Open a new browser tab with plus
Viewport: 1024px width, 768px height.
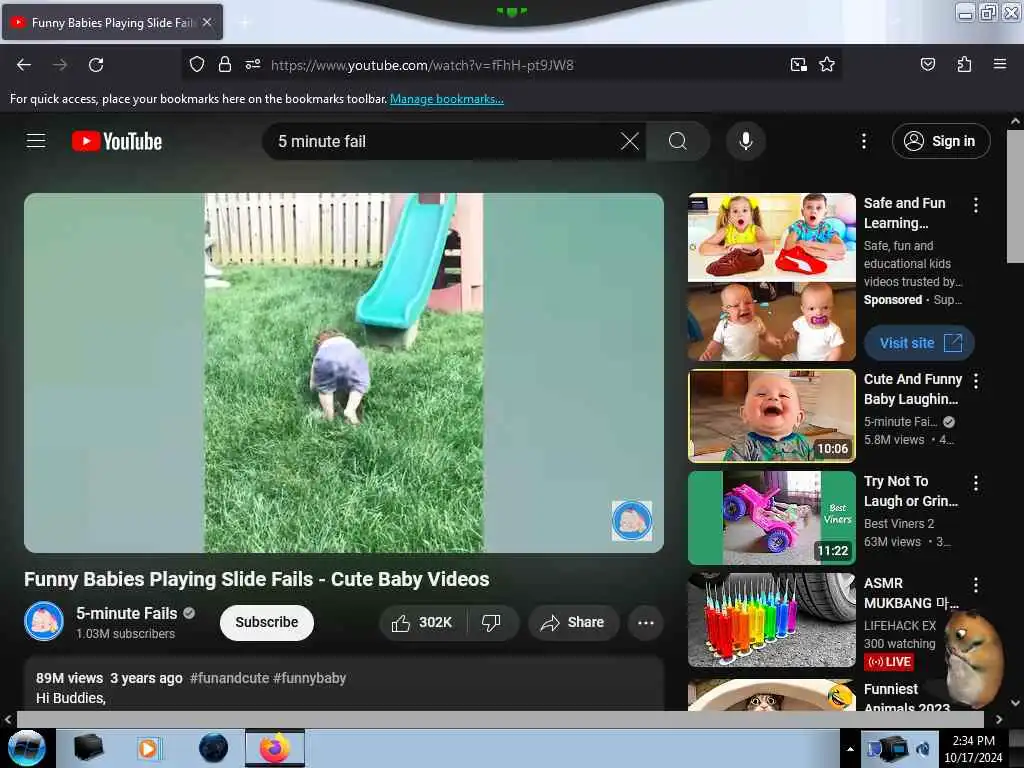[x=245, y=23]
